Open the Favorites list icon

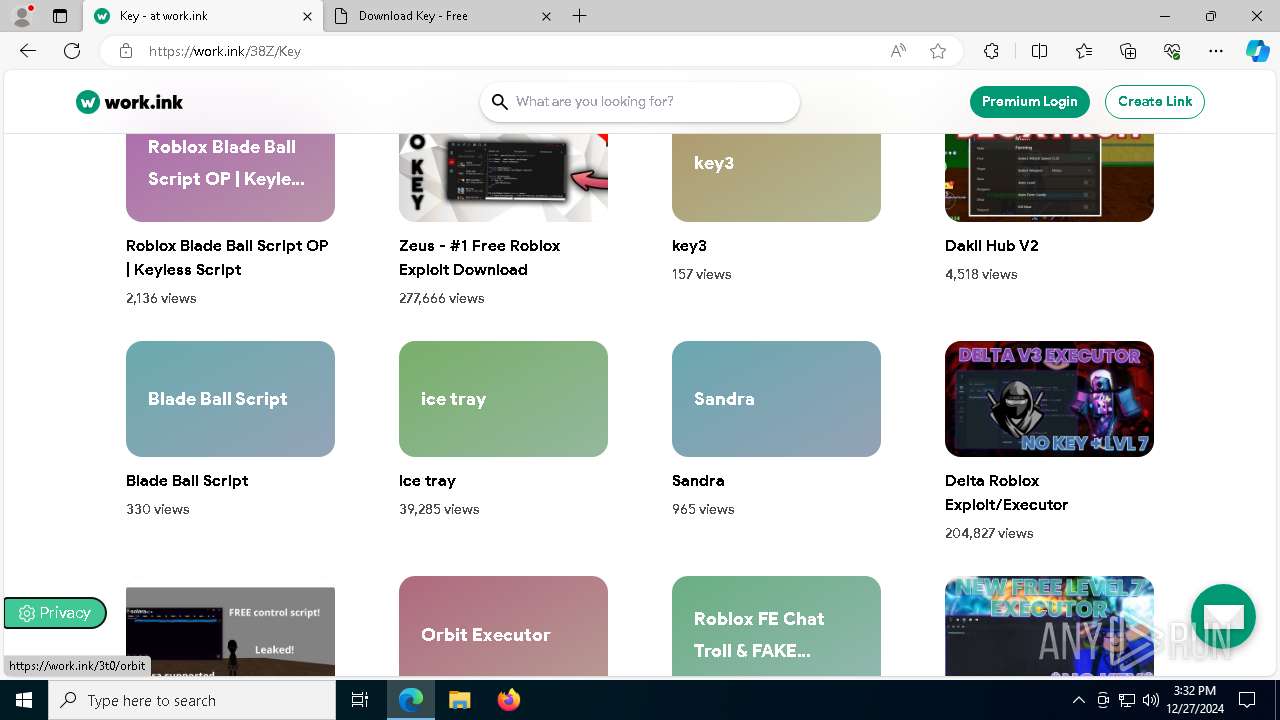[1084, 51]
